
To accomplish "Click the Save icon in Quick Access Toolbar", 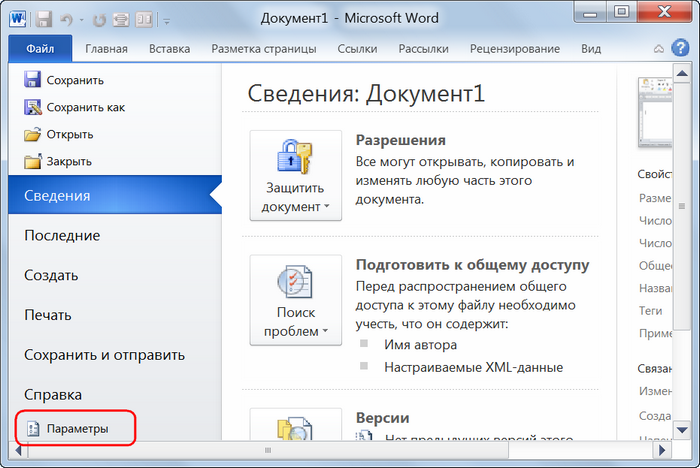I will click(44, 20).
